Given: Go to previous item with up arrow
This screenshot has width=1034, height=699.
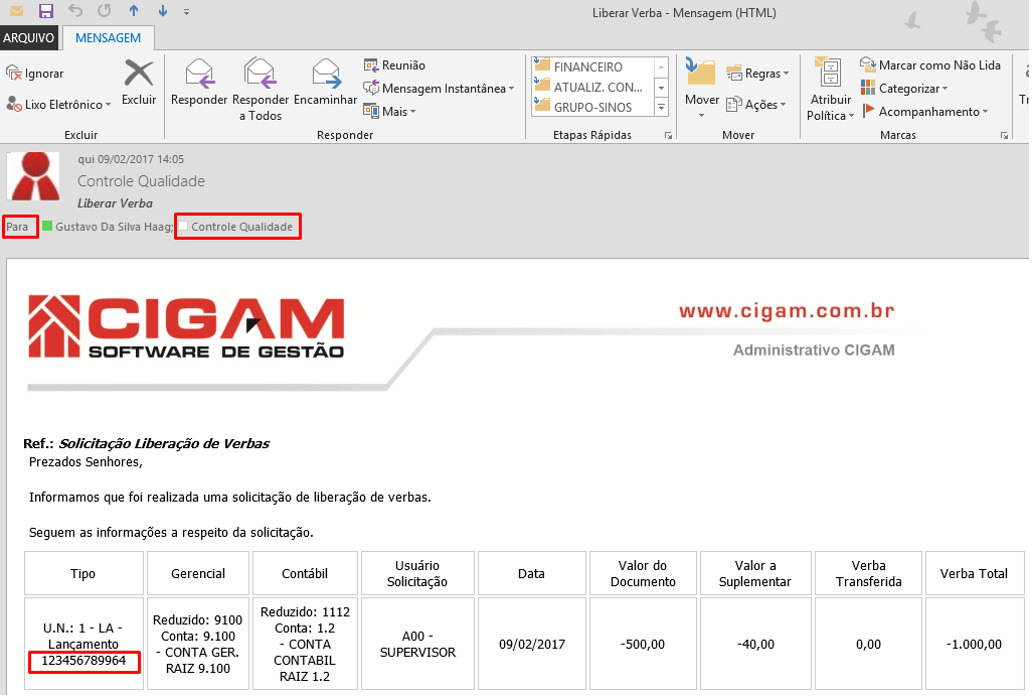Looking at the screenshot, I should [134, 11].
